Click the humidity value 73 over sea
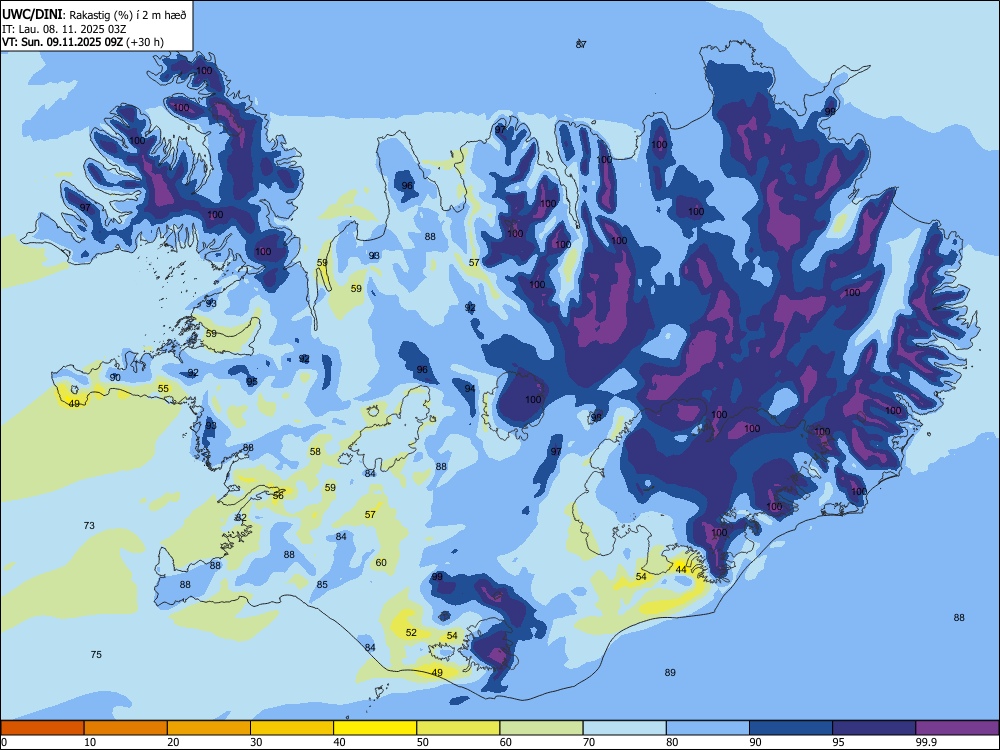 tap(89, 526)
